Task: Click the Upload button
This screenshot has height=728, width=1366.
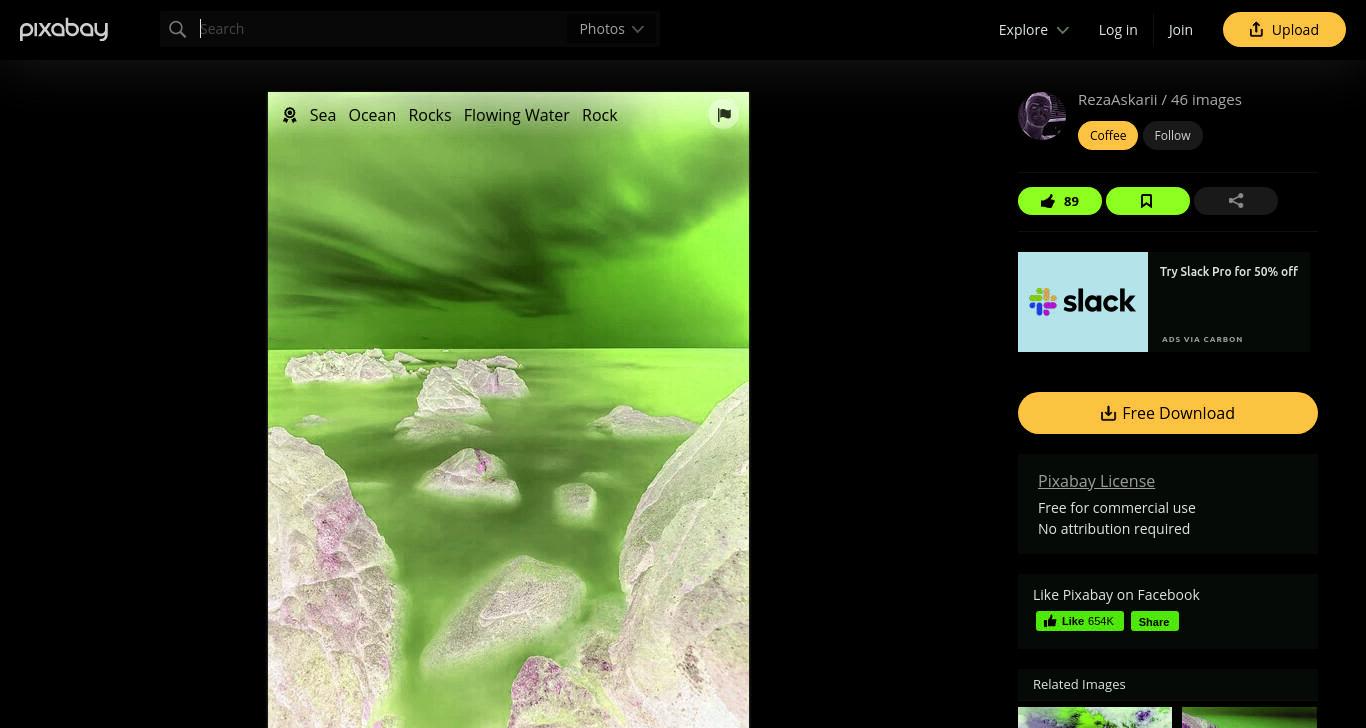Action: coord(1284,30)
